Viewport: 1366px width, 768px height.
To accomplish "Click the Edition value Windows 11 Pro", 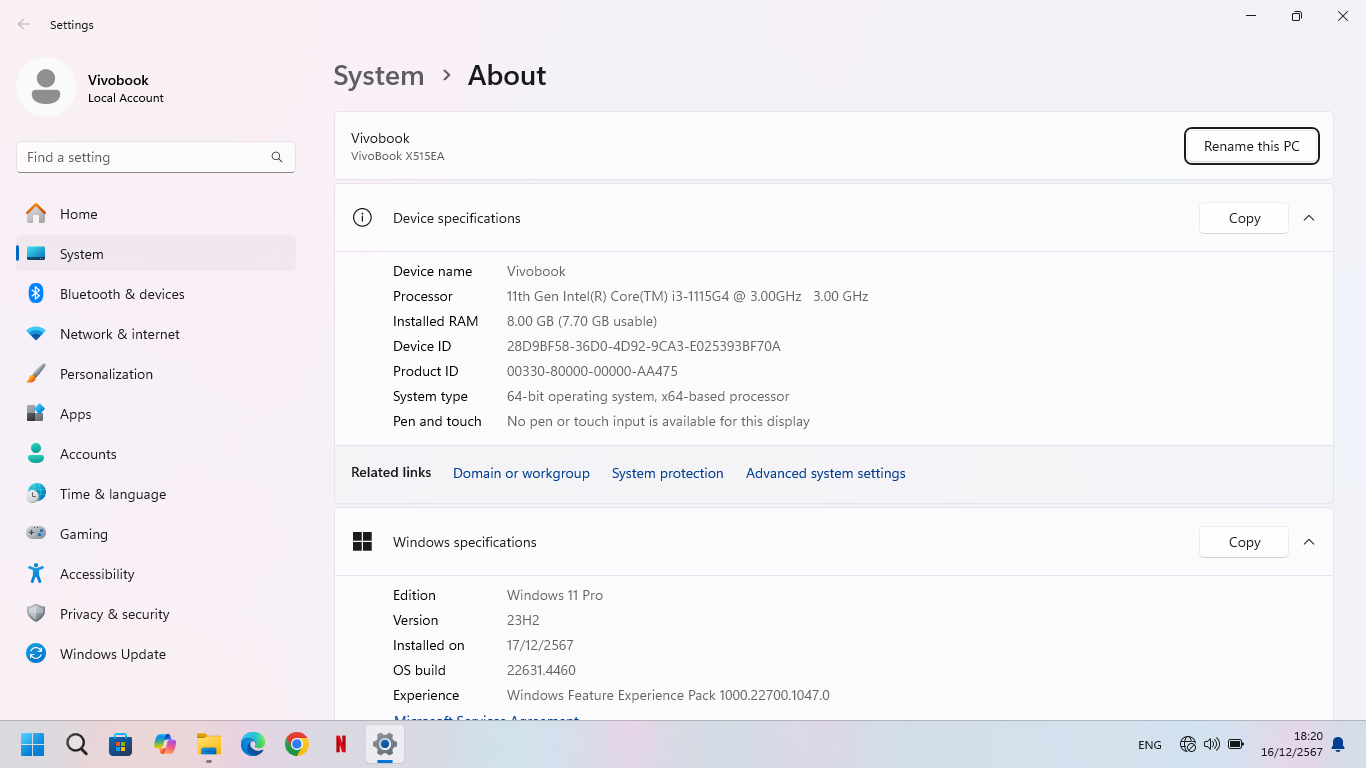I will tap(555, 595).
